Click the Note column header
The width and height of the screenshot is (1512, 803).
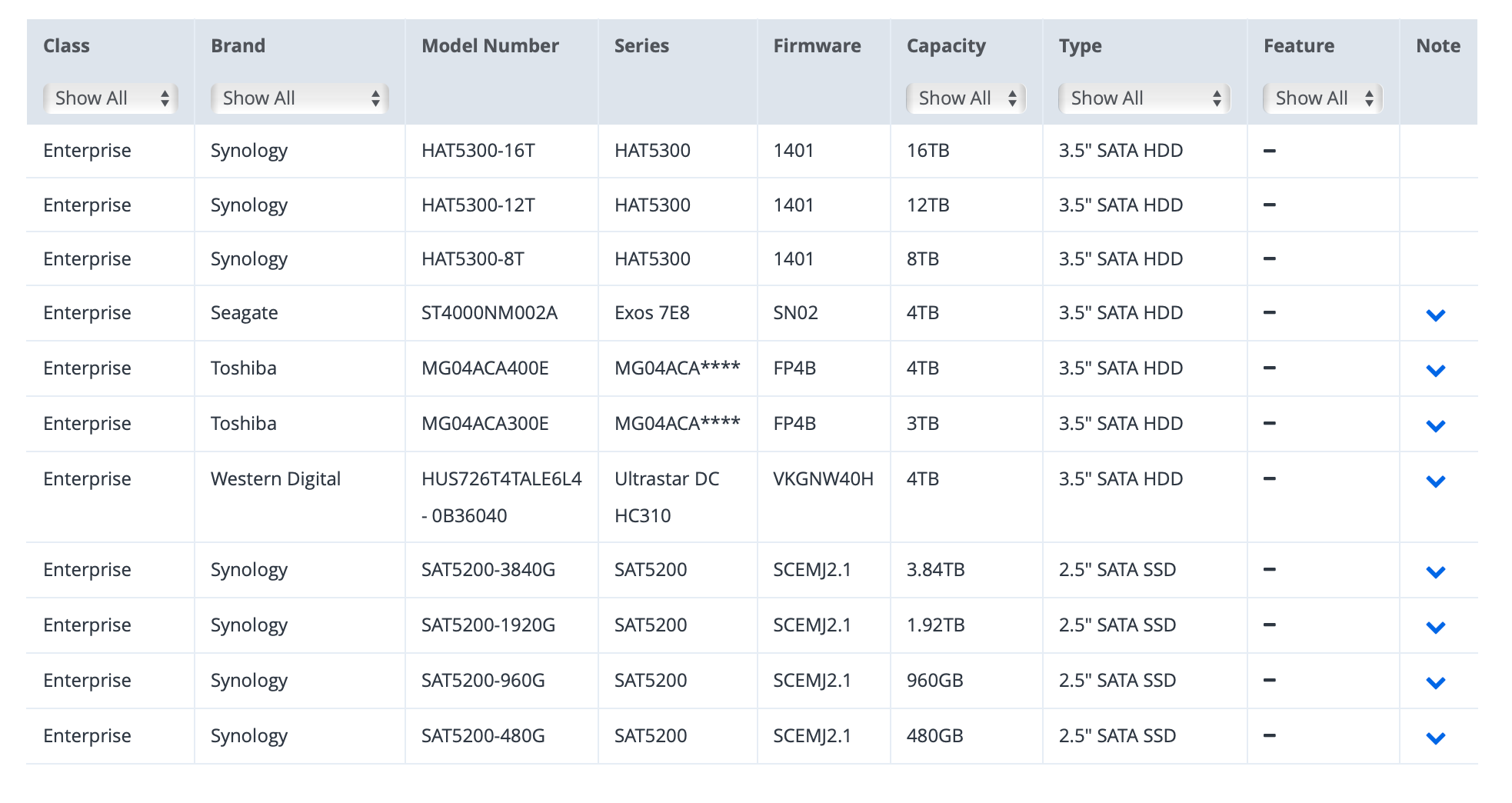pyautogui.click(x=1438, y=45)
